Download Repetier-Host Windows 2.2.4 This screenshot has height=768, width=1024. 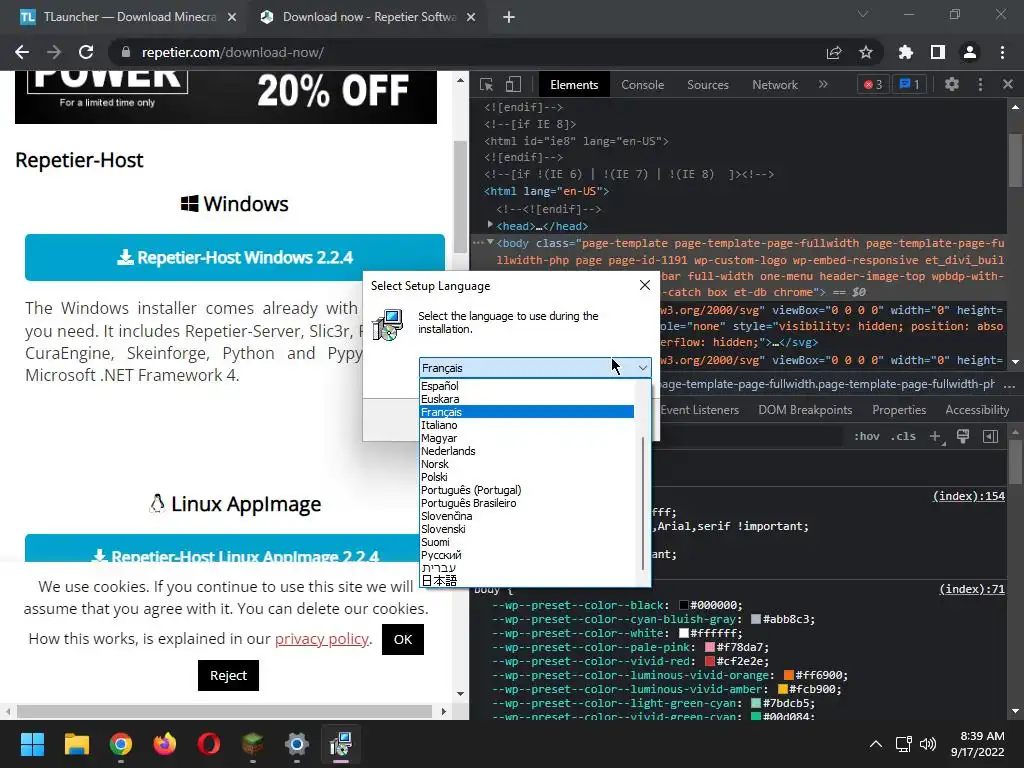(234, 257)
